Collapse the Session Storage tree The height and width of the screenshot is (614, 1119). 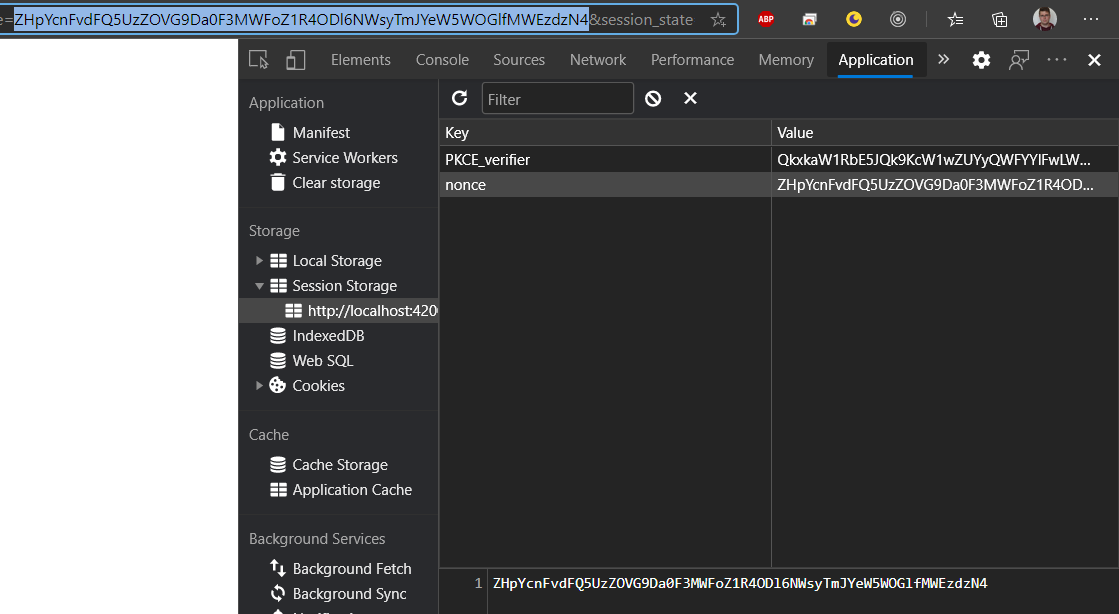click(x=259, y=285)
